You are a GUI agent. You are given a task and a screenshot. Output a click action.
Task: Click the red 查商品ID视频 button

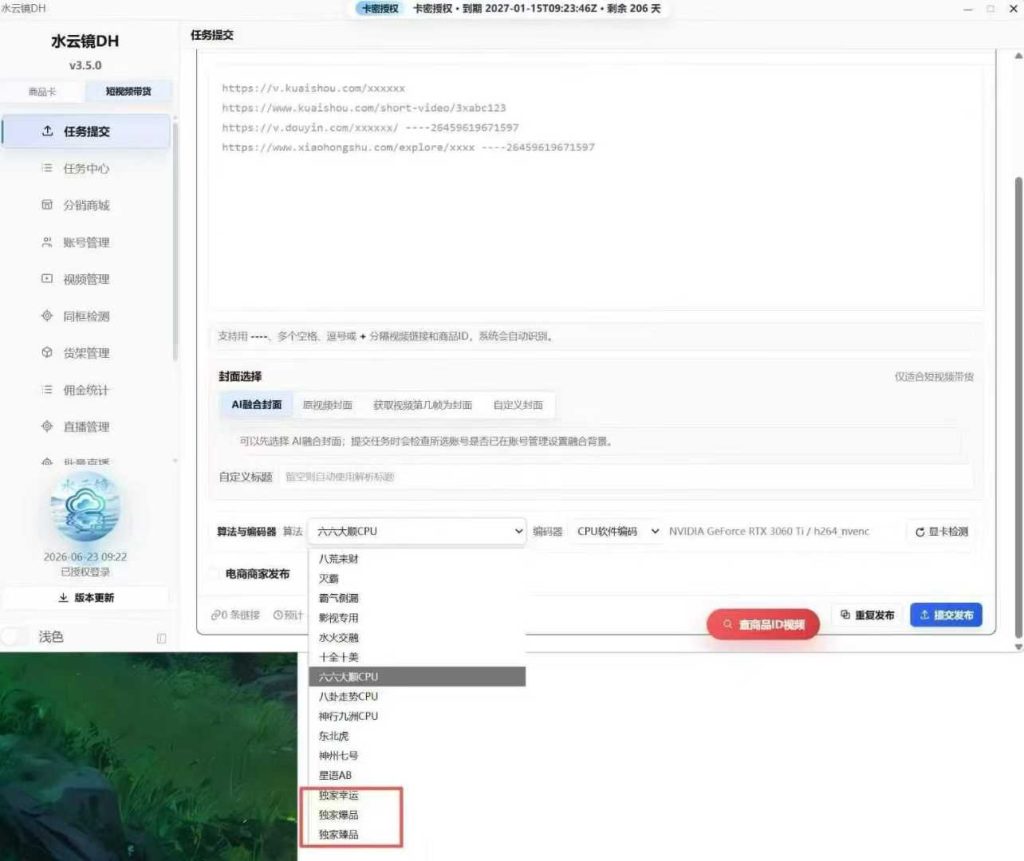763,625
